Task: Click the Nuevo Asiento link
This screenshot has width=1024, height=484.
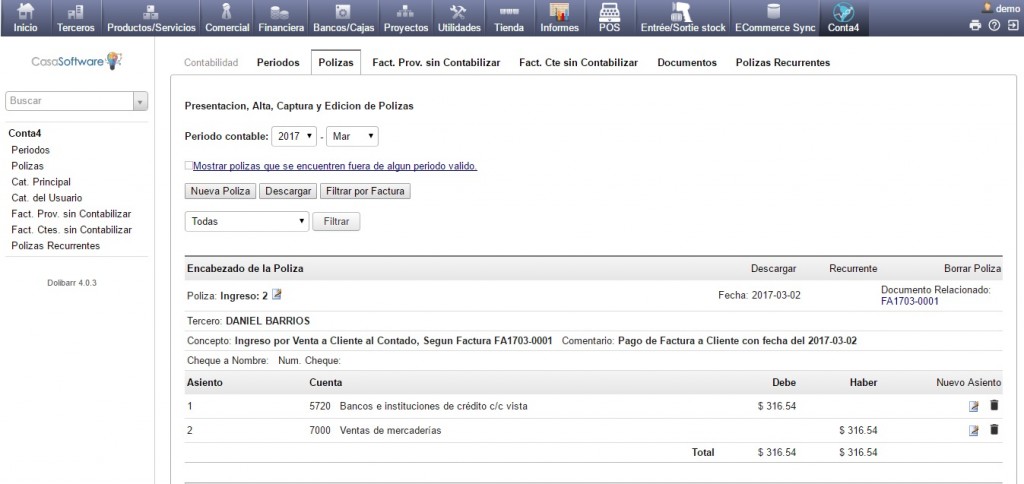Action: pyautogui.click(x=968, y=382)
